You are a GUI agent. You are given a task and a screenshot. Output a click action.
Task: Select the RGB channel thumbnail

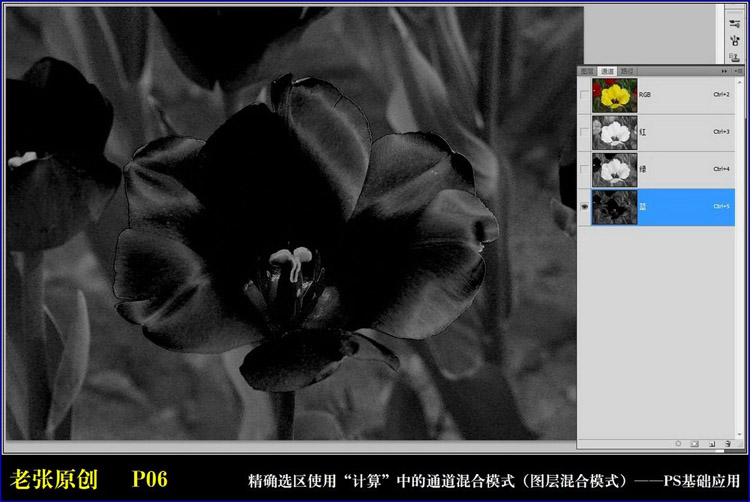[615, 95]
